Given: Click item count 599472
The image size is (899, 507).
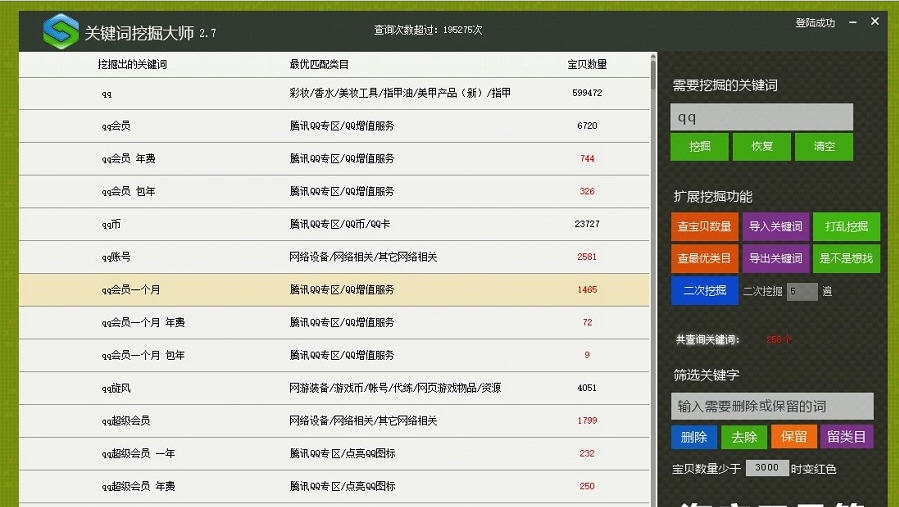Looking at the screenshot, I should 587,93.
